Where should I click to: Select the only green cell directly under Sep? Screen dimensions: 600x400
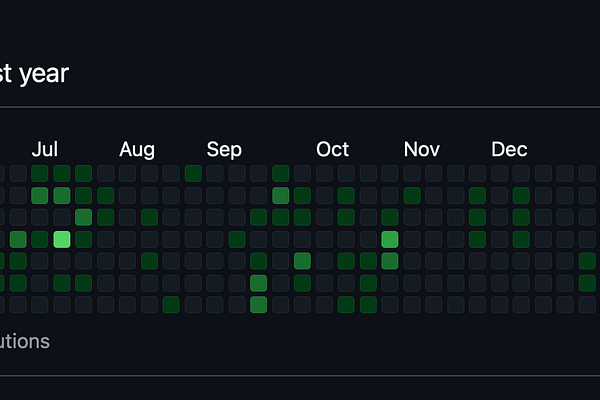237,239
